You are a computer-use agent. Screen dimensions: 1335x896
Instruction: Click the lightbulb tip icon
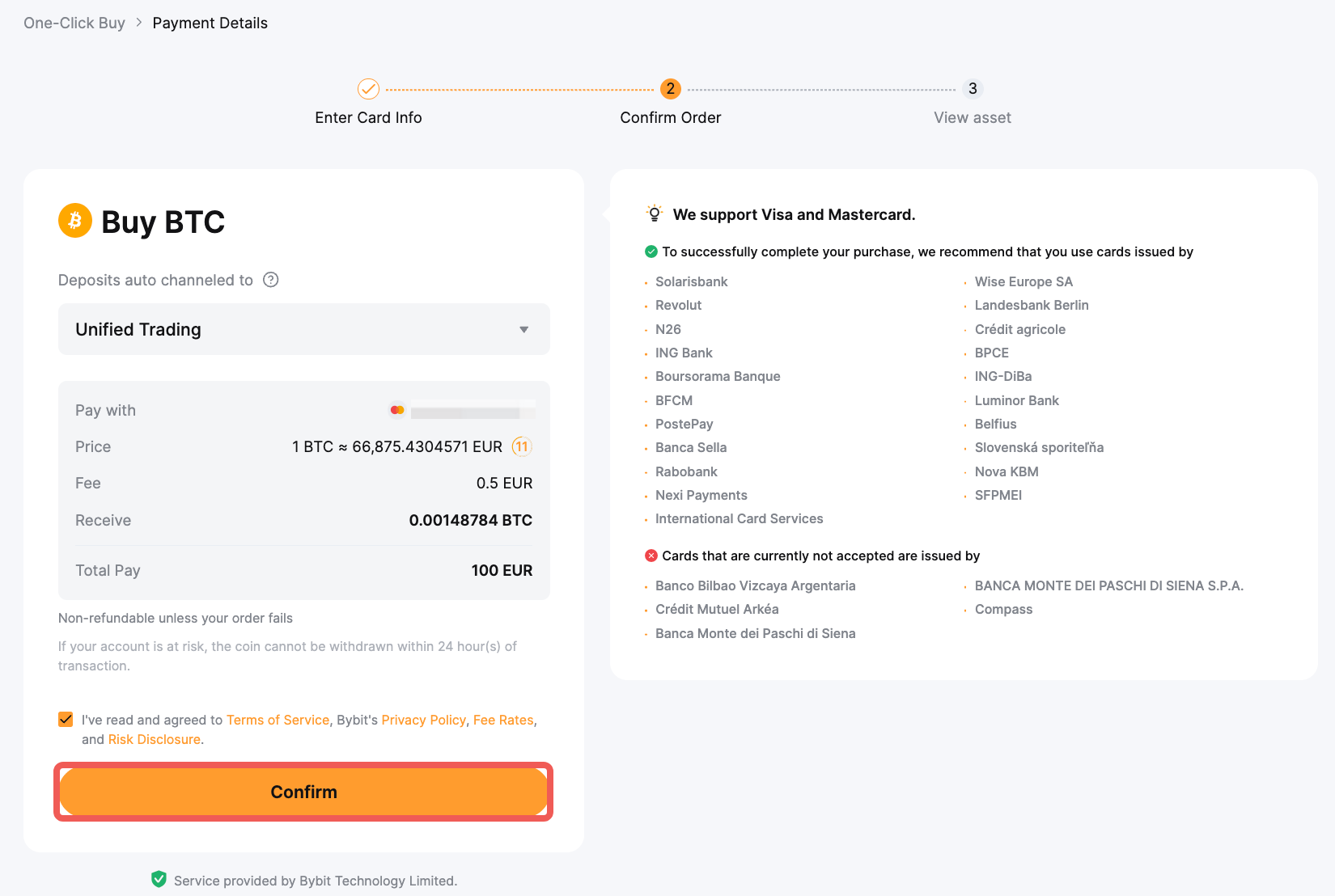[x=655, y=213]
